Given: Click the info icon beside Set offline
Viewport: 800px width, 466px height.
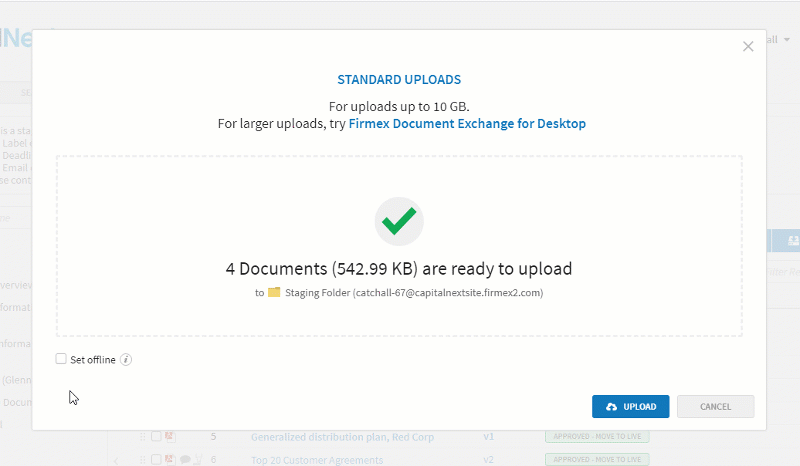Looking at the screenshot, I should 127,360.
